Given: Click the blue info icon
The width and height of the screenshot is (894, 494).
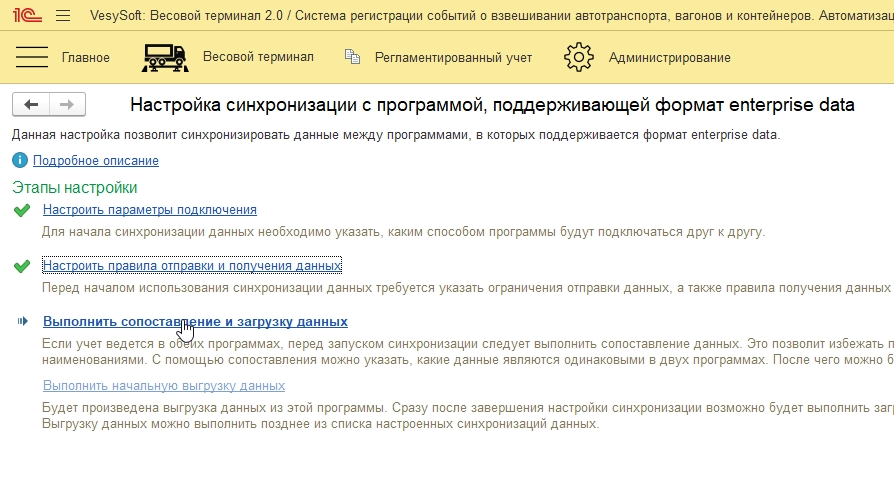Looking at the screenshot, I should pos(20,160).
